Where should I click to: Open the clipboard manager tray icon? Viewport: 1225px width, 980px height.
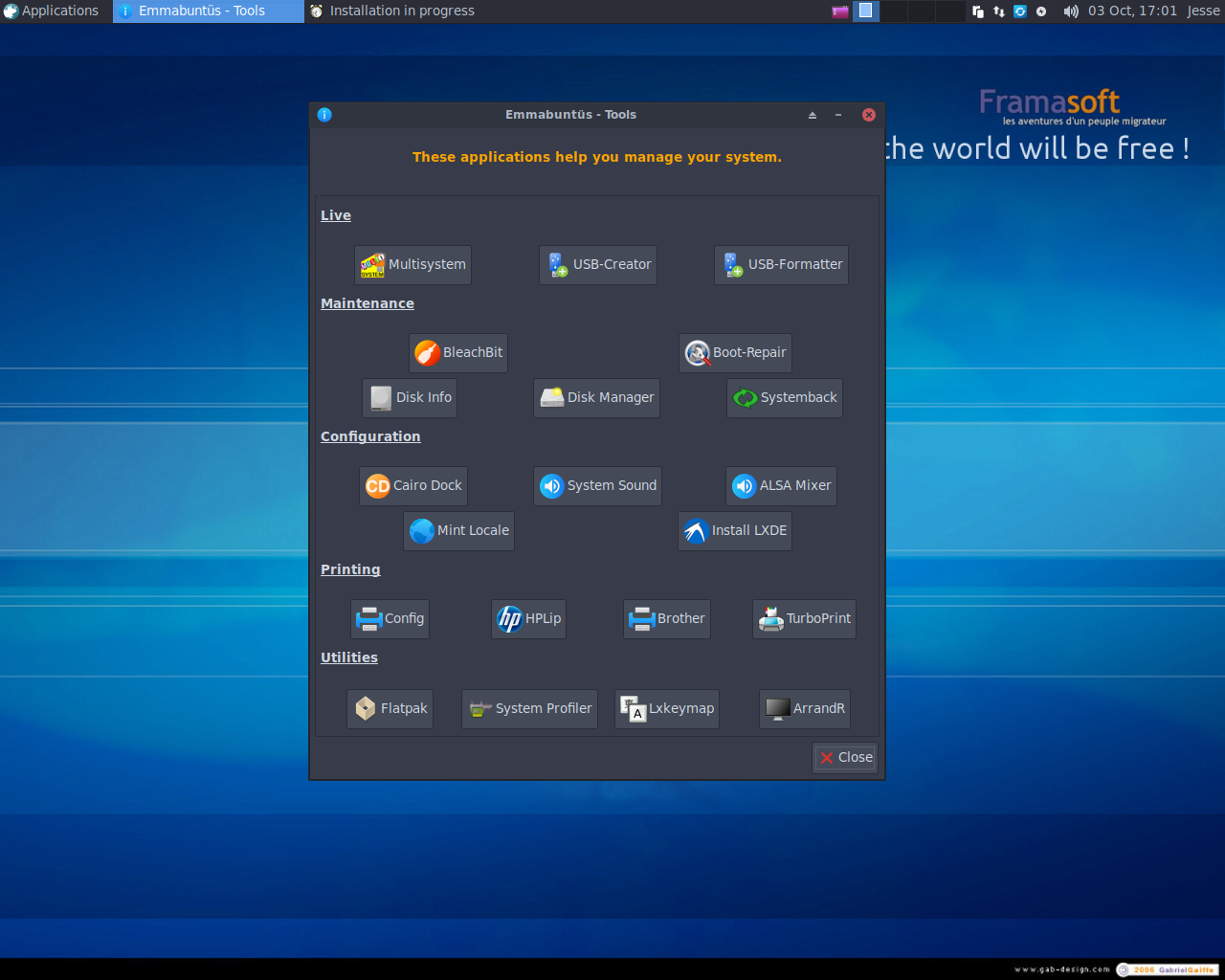click(x=977, y=11)
